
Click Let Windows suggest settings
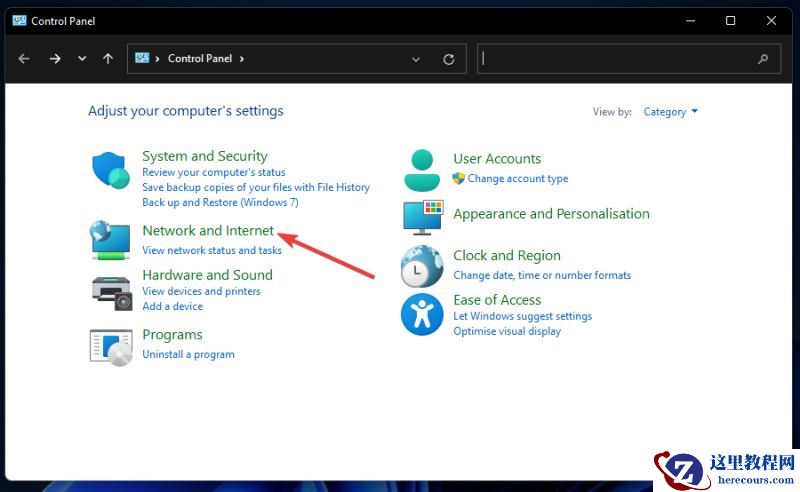point(523,316)
